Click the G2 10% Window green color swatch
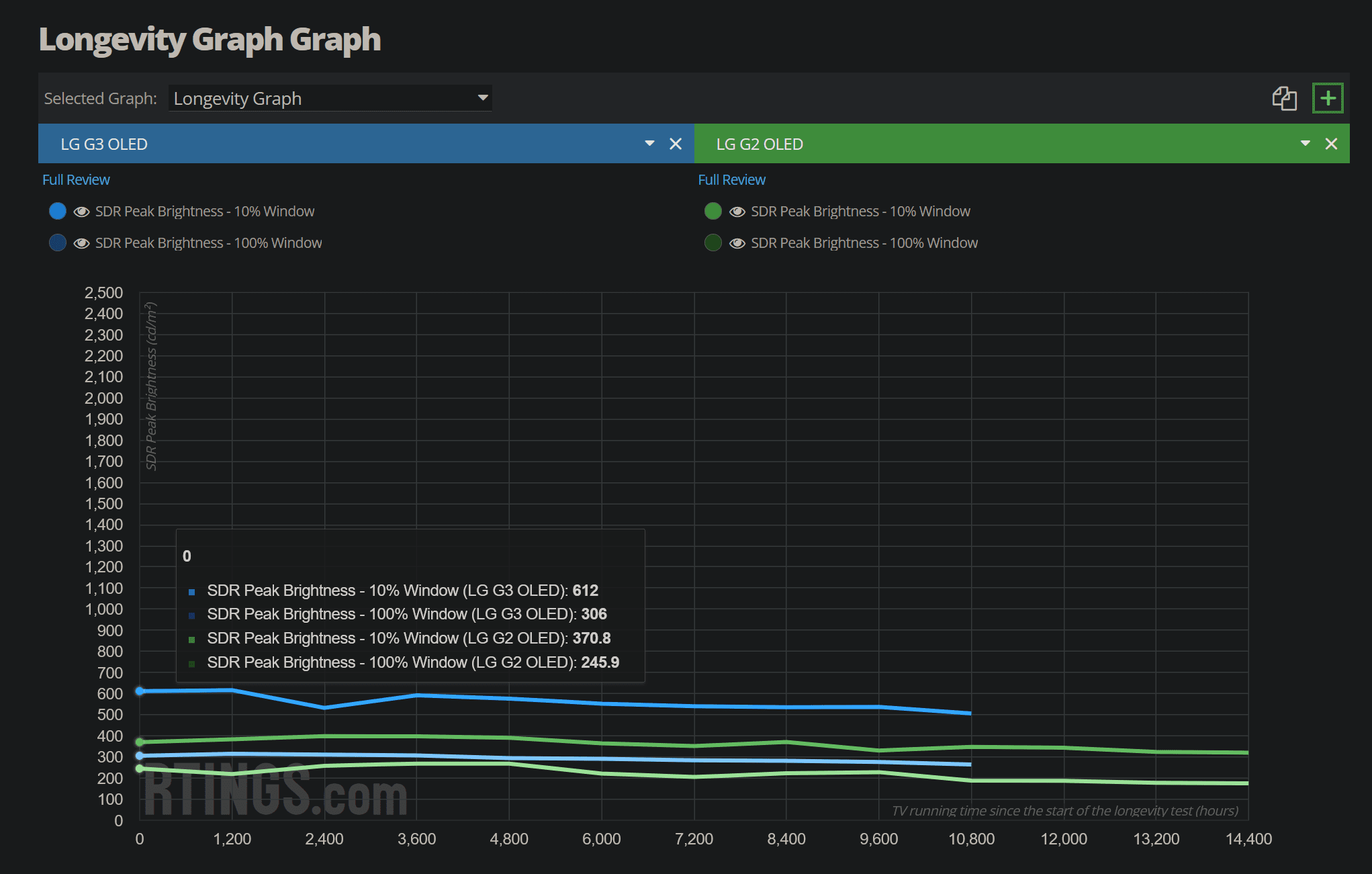1372x874 pixels. click(713, 211)
